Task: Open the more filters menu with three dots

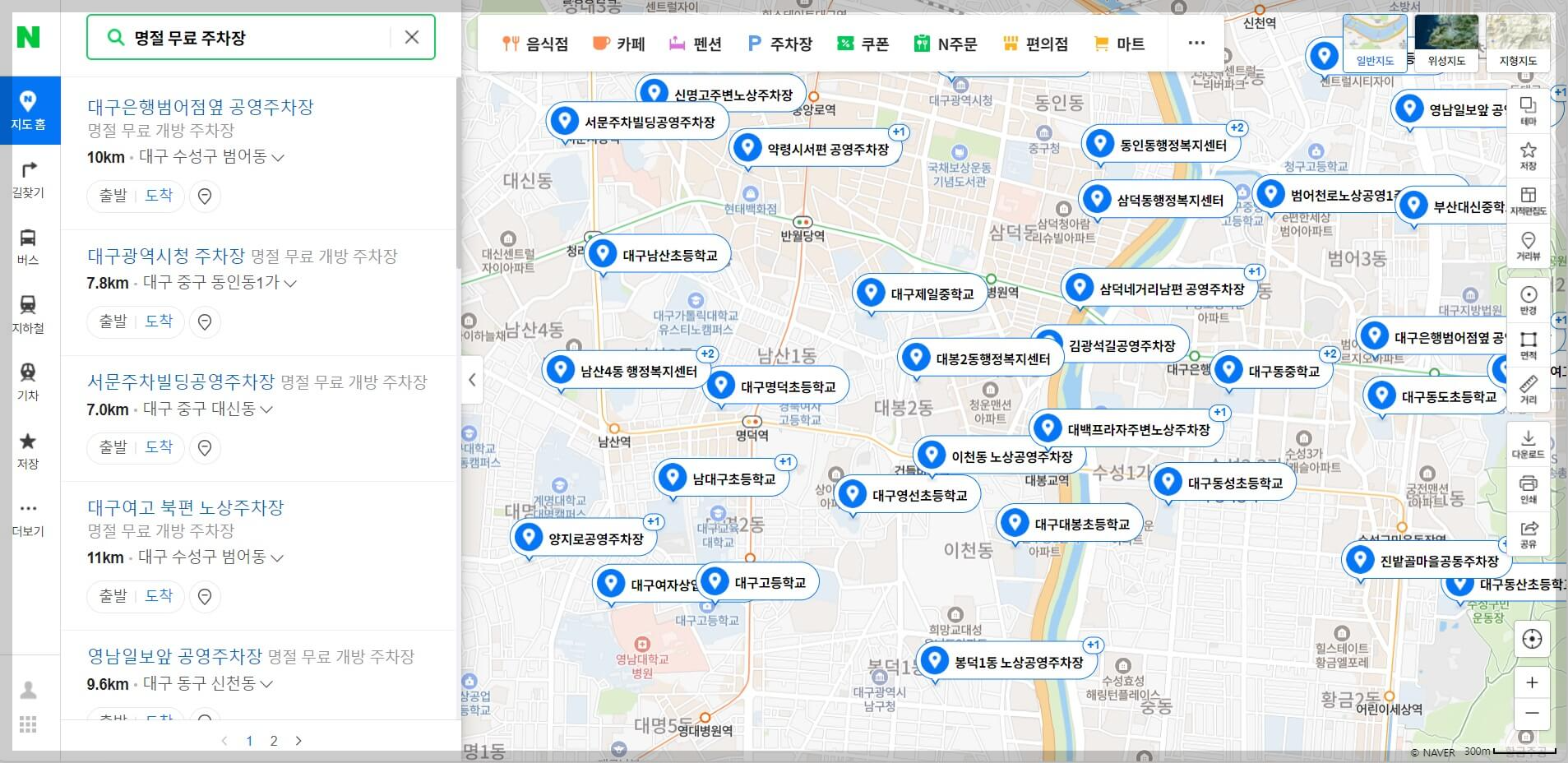Action: [x=1196, y=43]
